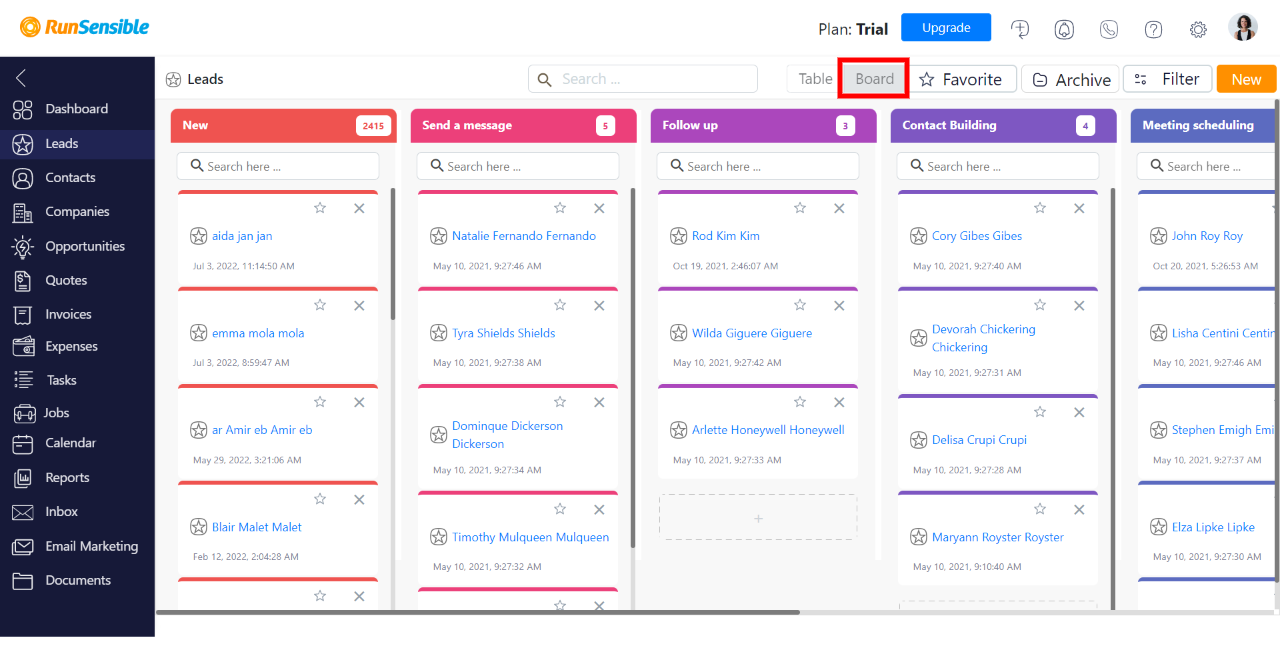The image size is (1280, 646).
Task: Click Contact Building count badge 4
Action: [1085, 126]
